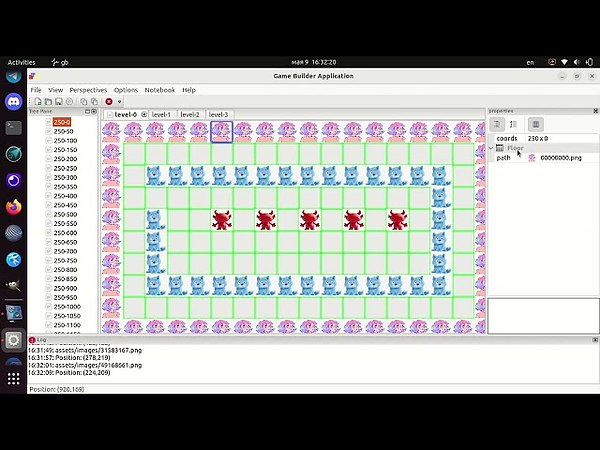Click the Copy toolbar icon
The height and width of the screenshot is (450, 600).
pos(83,102)
